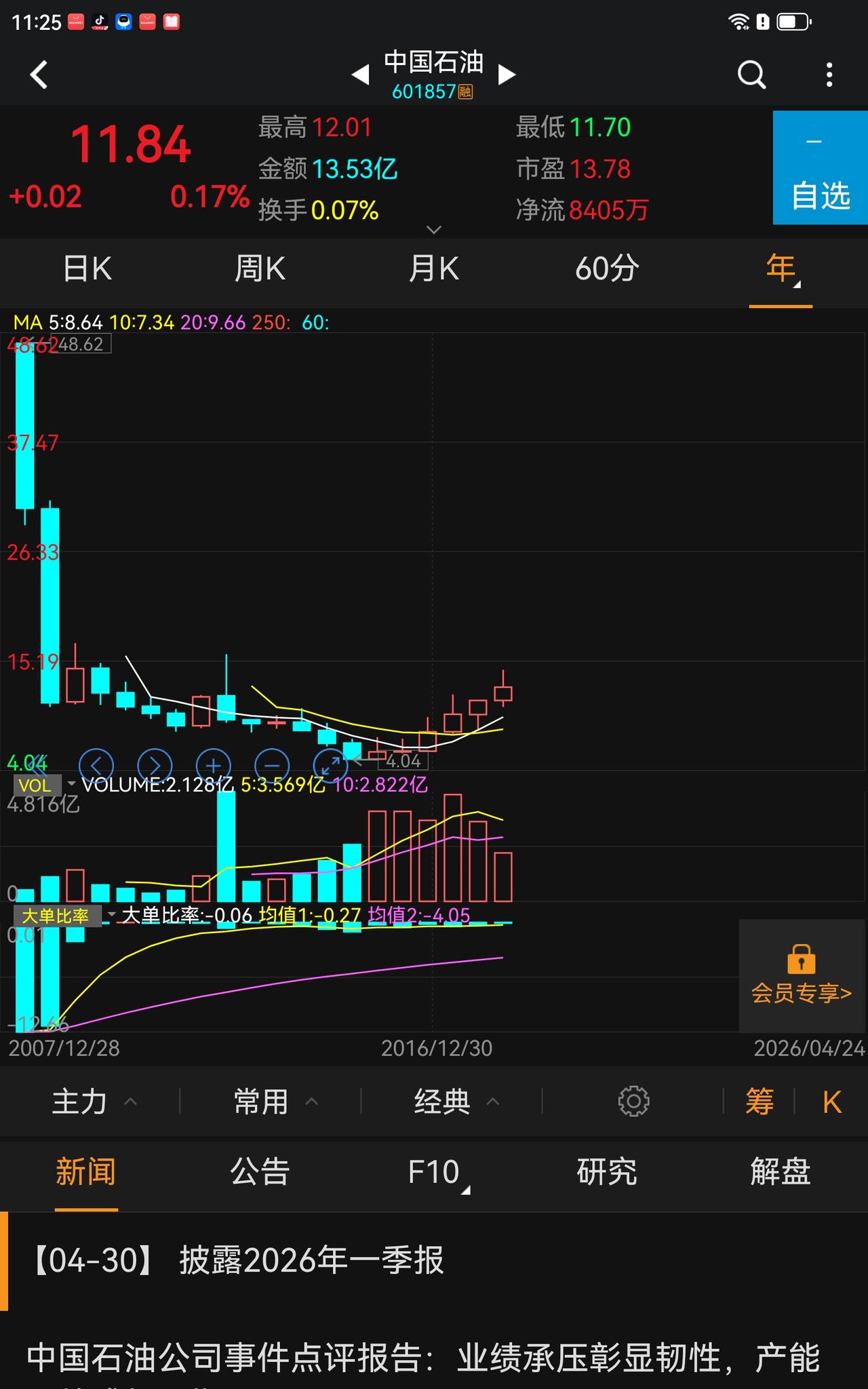Remove stock from 自选 watchlist
The width and height of the screenshot is (868, 1389).
pyautogui.click(x=821, y=168)
